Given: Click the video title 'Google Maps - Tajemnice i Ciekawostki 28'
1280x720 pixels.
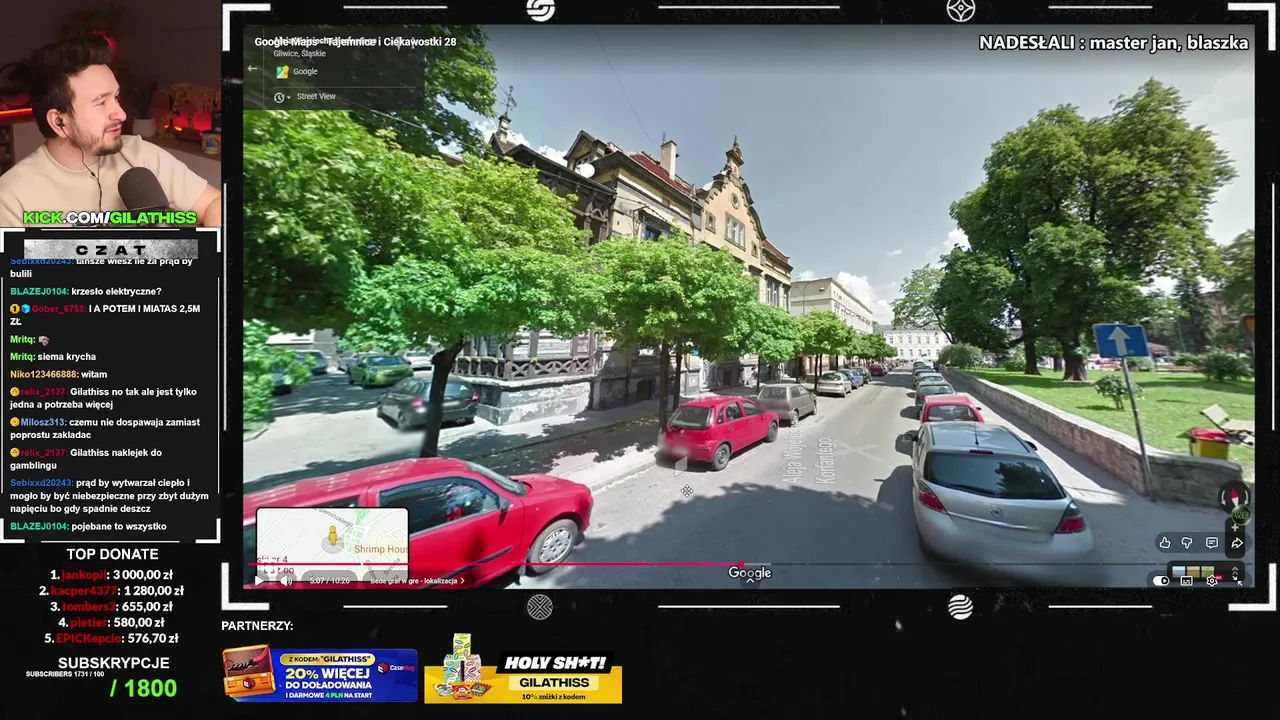Looking at the screenshot, I should point(355,42).
